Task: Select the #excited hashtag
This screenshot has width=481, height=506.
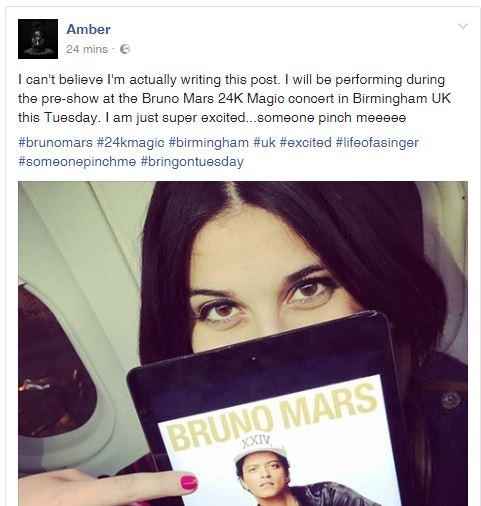Action: click(305, 143)
